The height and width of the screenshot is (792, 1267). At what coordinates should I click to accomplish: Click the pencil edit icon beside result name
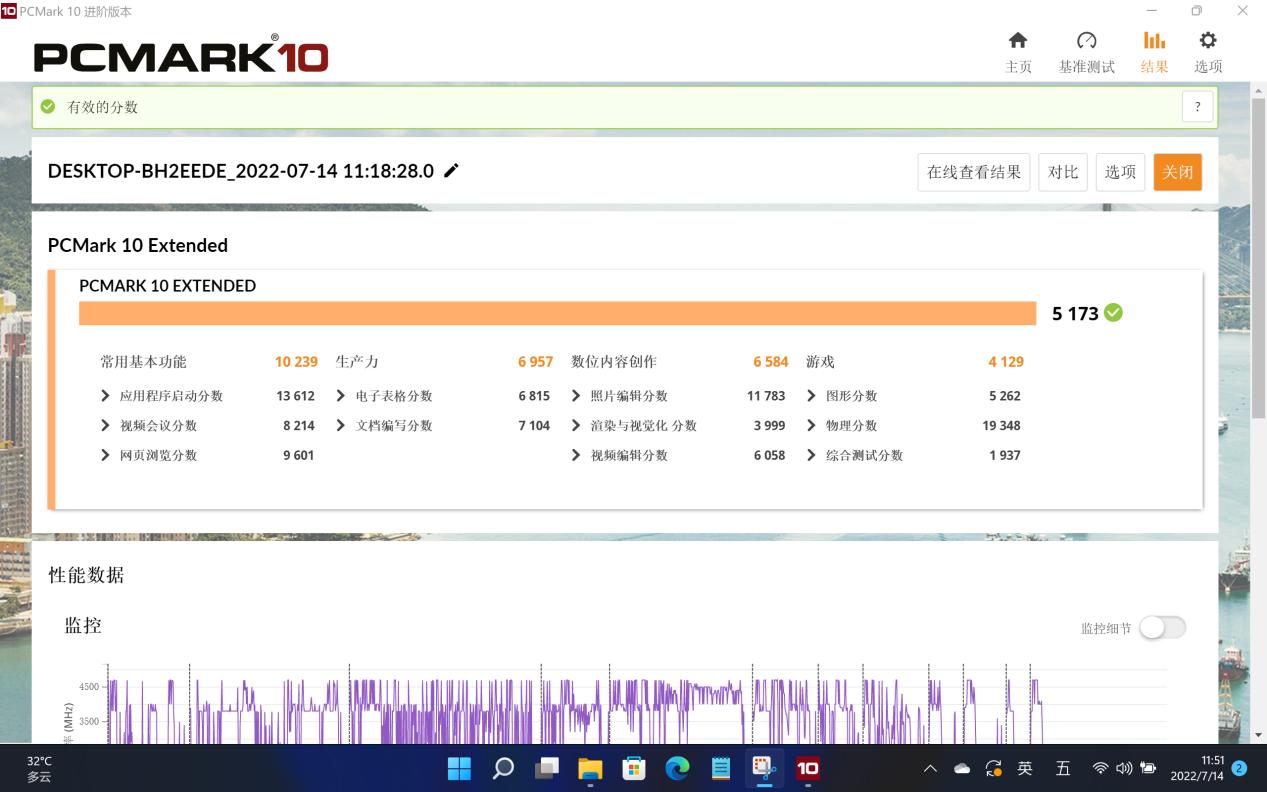click(451, 171)
